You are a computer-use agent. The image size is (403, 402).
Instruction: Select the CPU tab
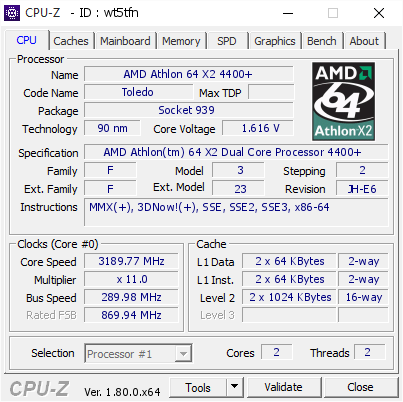coord(27,40)
